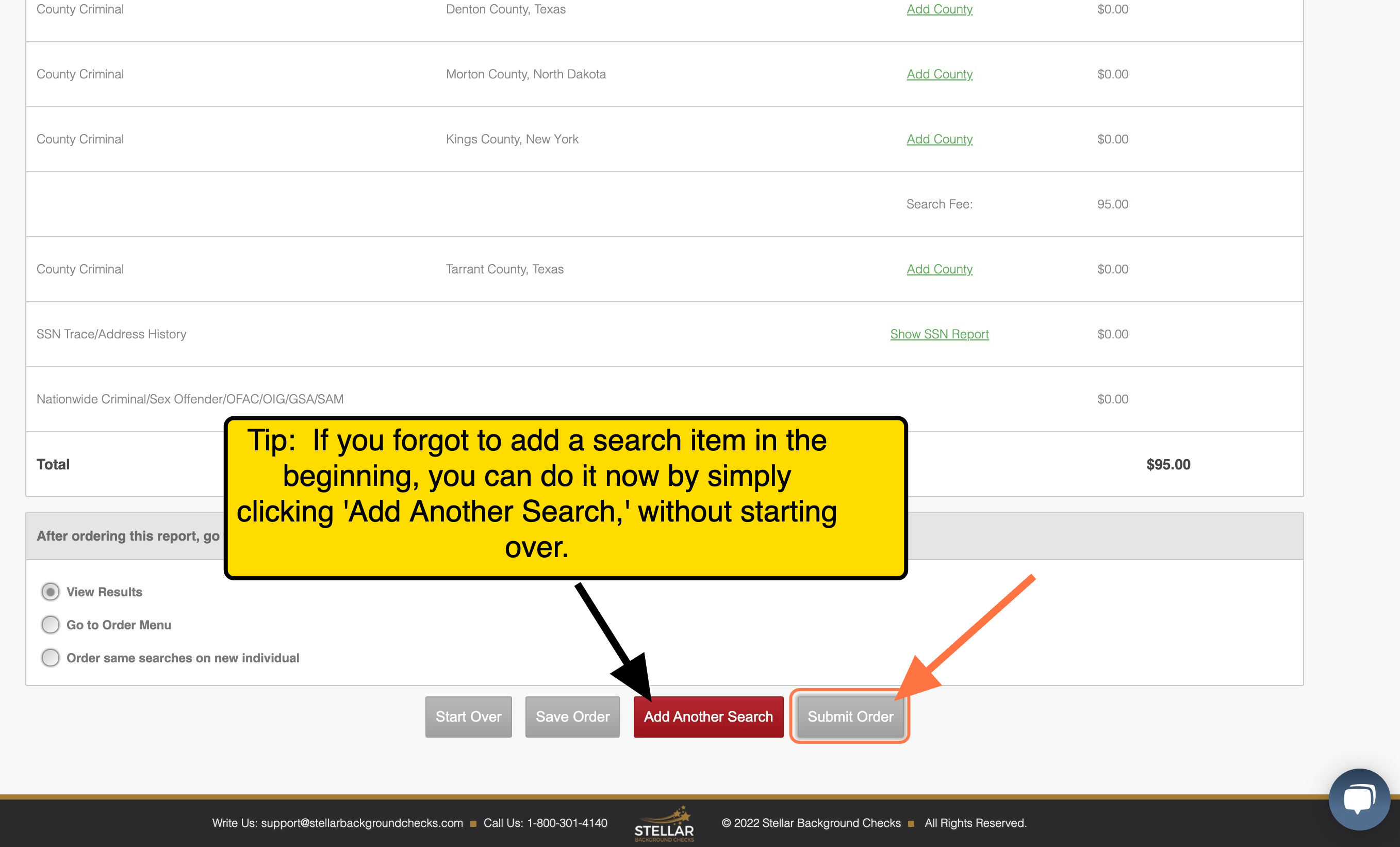Image resolution: width=1400 pixels, height=847 pixels.
Task: Click the Start Over button
Action: click(468, 717)
